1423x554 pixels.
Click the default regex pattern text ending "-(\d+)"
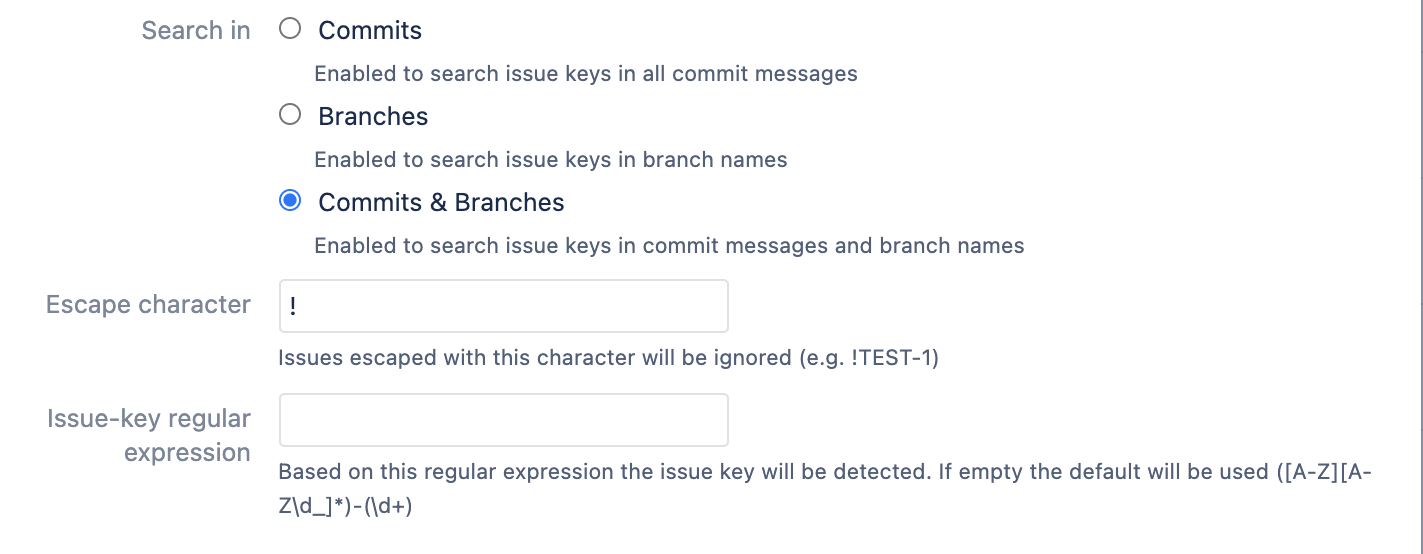(345, 506)
